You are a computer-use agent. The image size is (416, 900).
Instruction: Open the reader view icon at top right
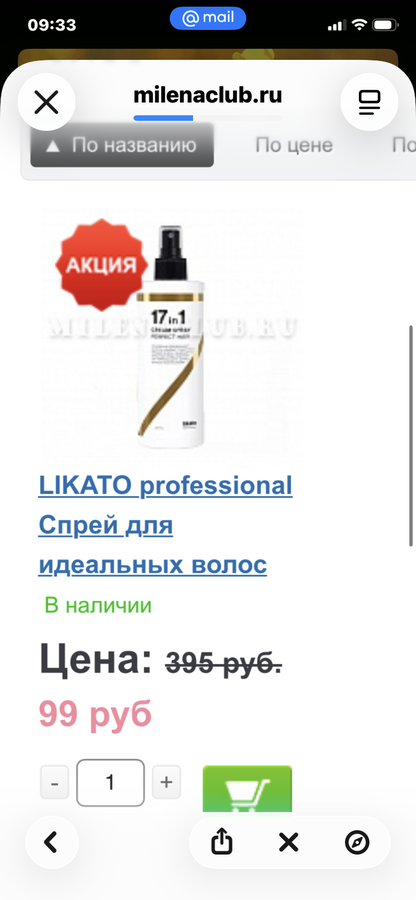tap(369, 103)
